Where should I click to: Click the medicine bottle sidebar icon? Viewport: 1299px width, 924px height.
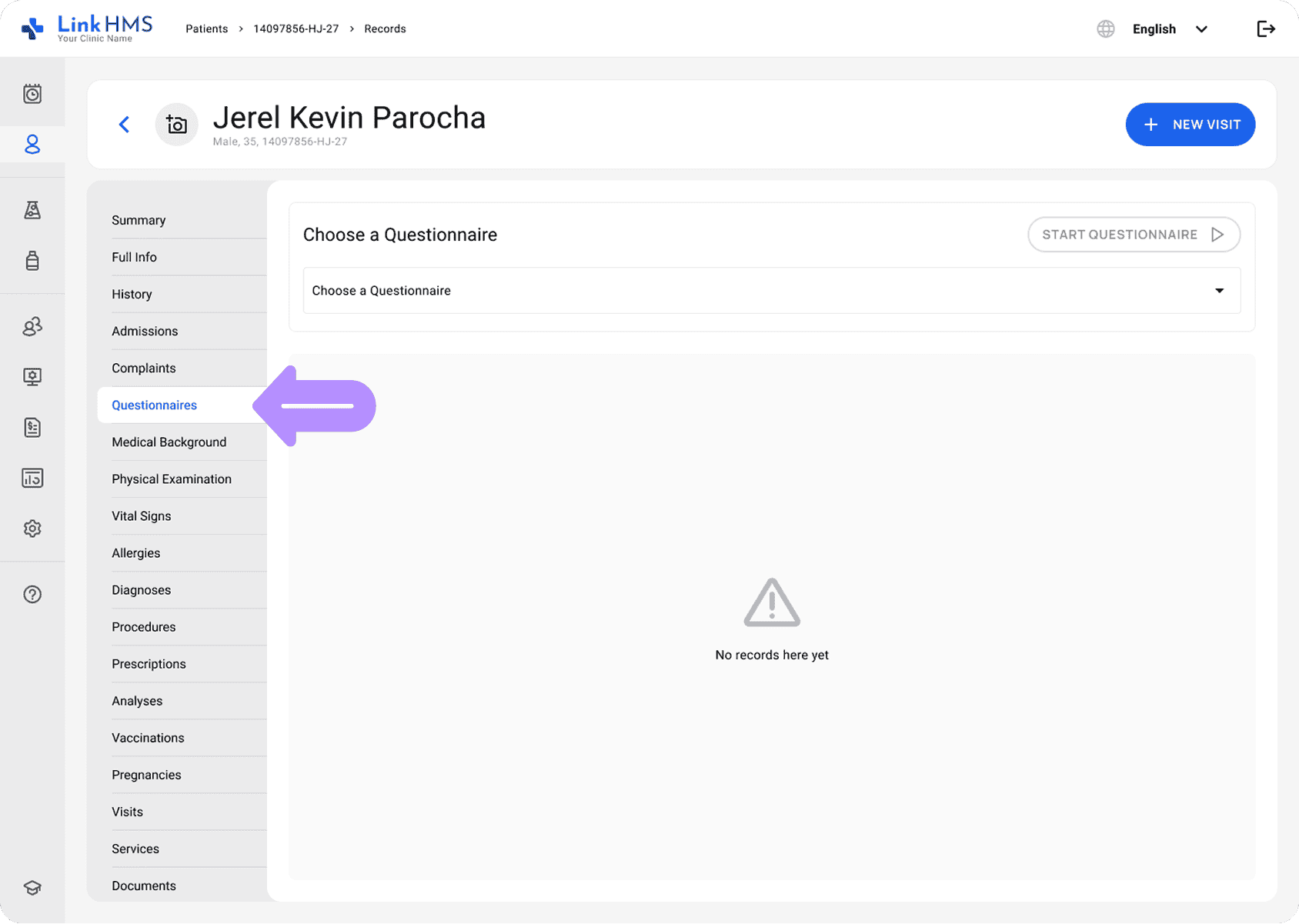coord(32,261)
